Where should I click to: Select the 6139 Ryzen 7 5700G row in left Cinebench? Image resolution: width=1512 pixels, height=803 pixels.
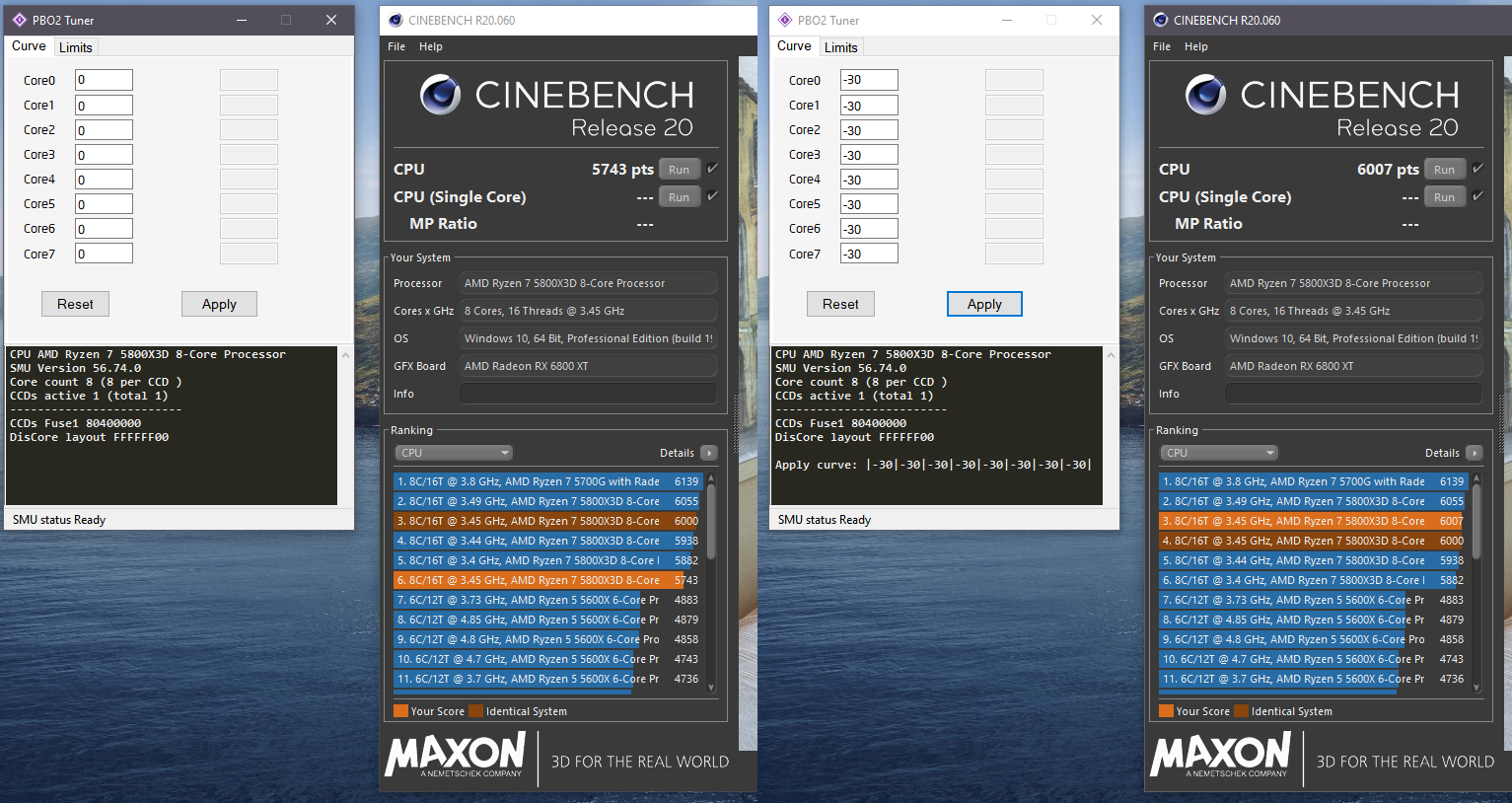click(x=547, y=481)
